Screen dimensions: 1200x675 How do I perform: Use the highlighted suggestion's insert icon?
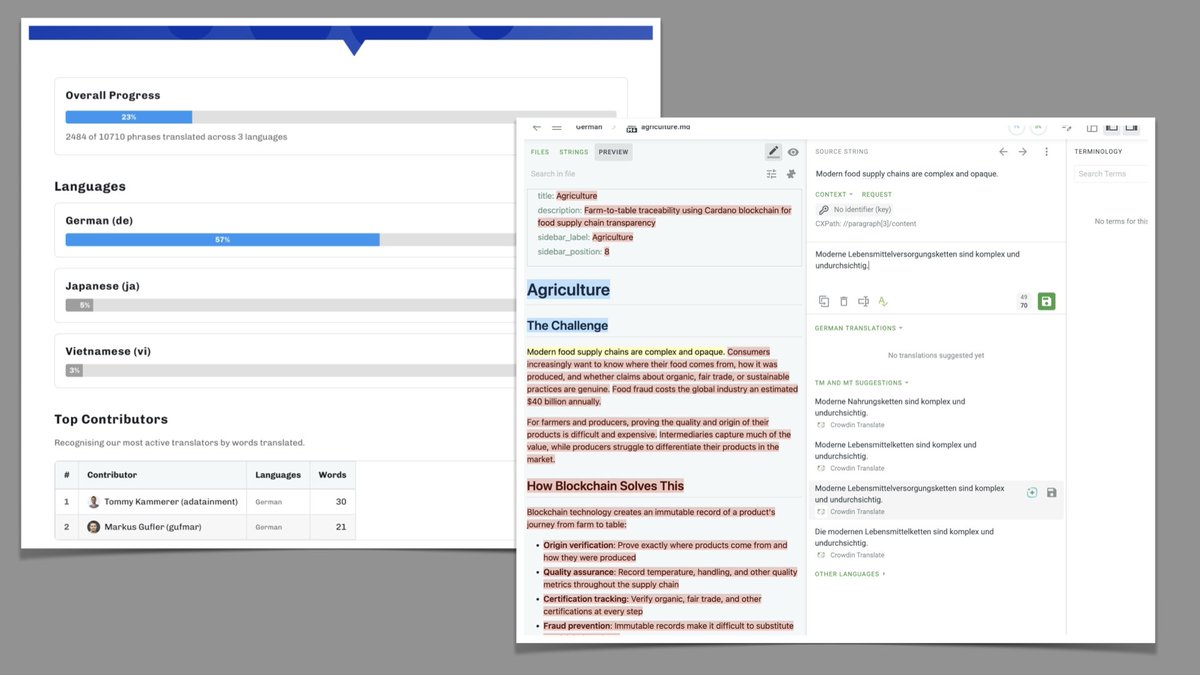point(1032,492)
